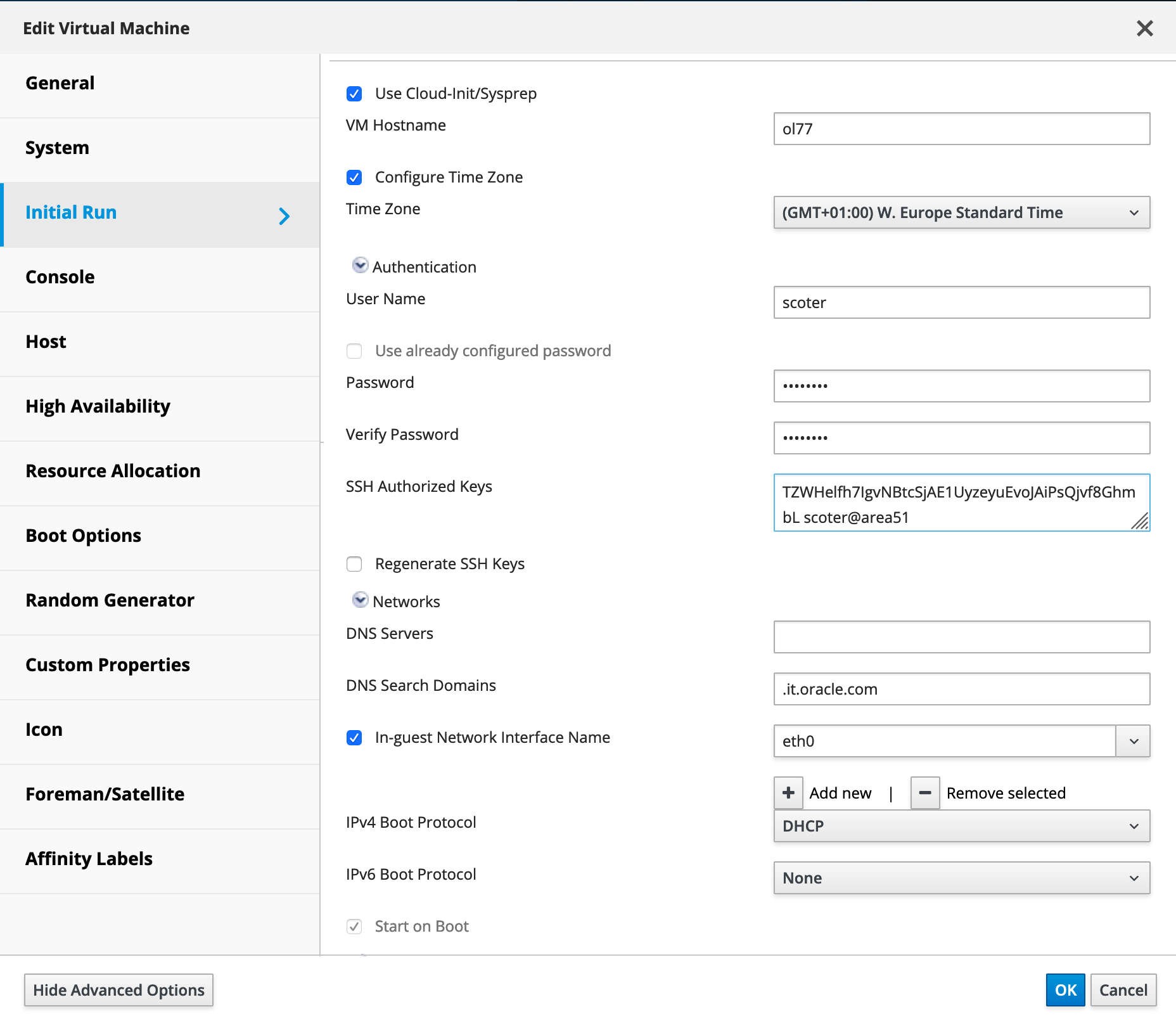Open the Time Zone dropdown
The height and width of the screenshot is (1028, 1176).
pos(961,213)
